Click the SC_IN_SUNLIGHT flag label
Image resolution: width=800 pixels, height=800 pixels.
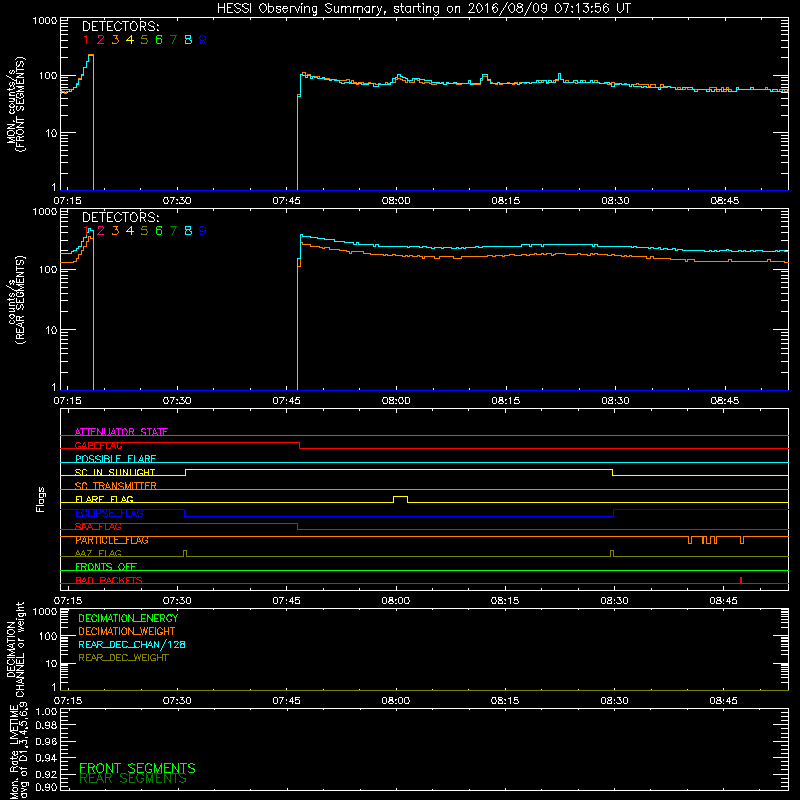pos(115,472)
